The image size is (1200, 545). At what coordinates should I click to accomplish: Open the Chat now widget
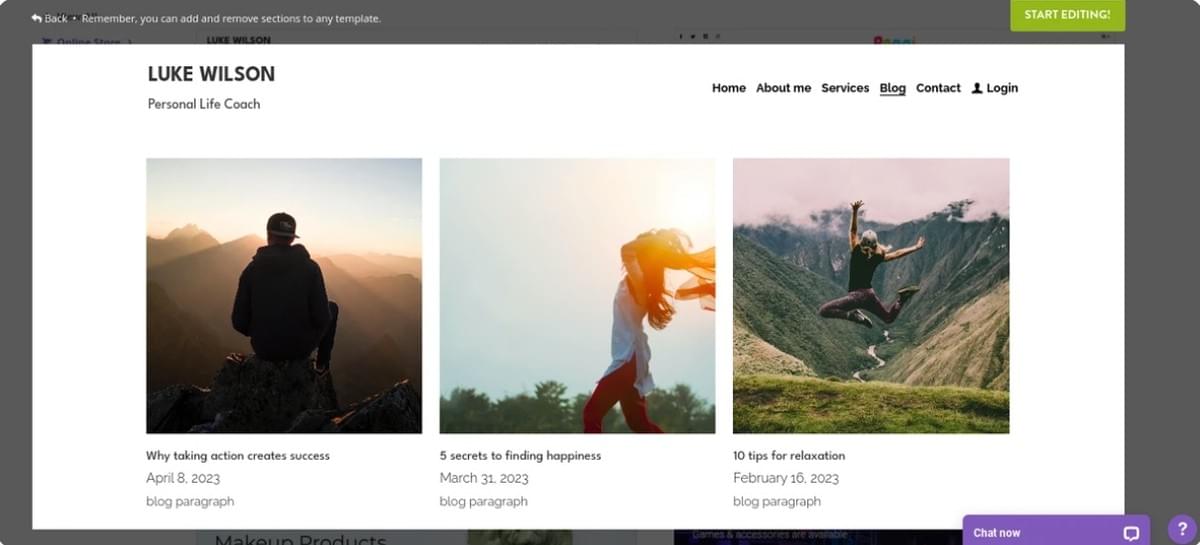pos(1056,531)
